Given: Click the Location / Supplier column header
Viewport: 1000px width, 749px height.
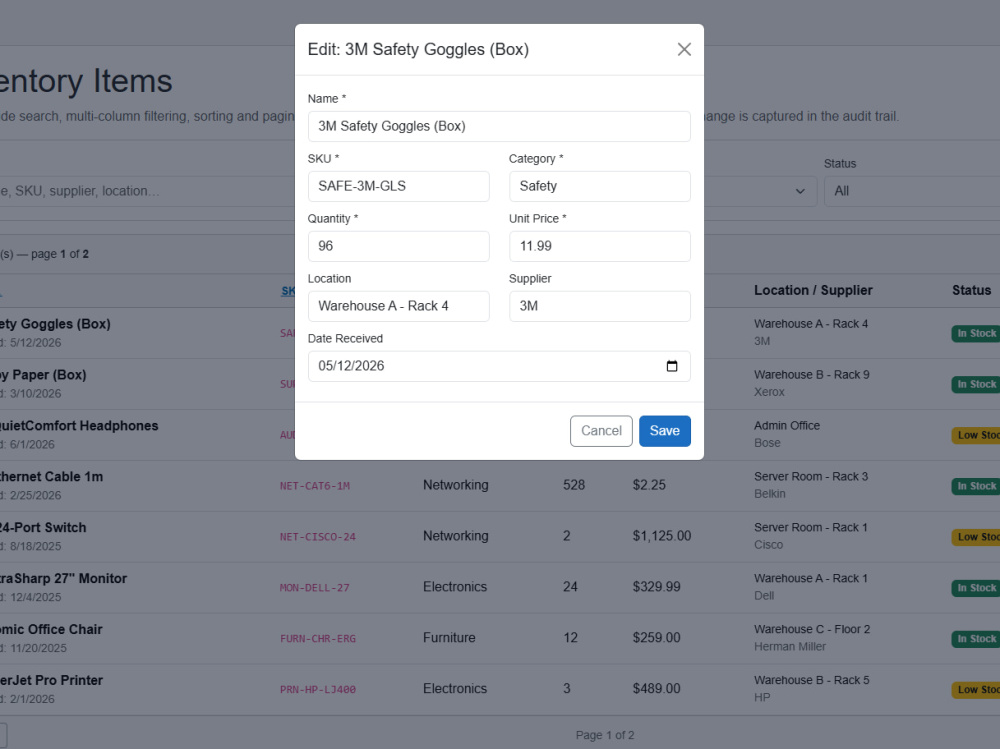Looking at the screenshot, I should tap(813, 290).
